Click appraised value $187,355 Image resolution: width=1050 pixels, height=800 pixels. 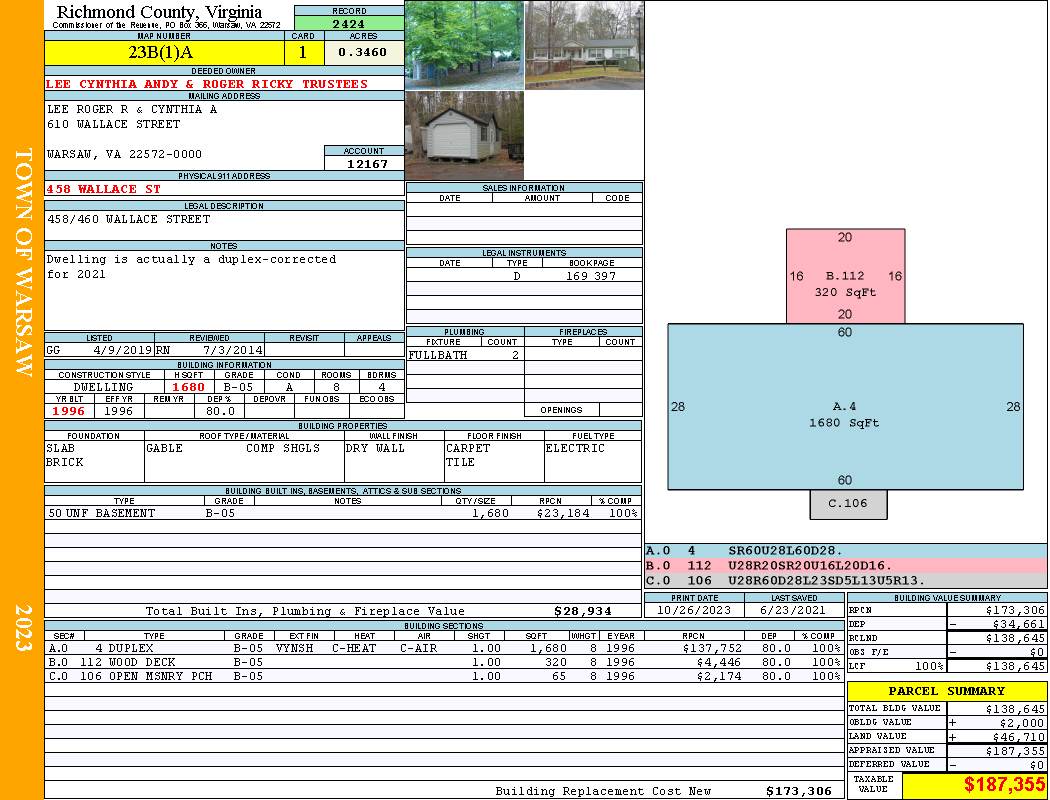(x=1015, y=751)
